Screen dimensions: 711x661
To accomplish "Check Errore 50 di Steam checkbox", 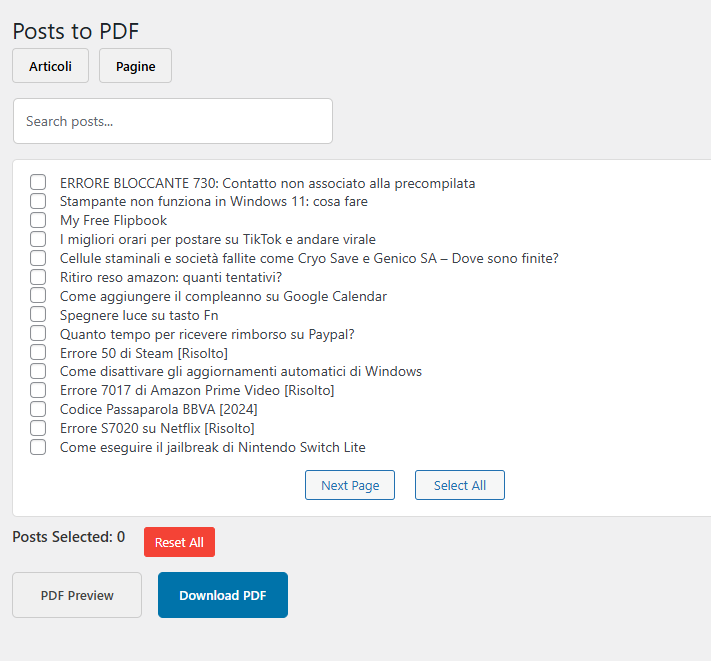I will click(x=38, y=353).
